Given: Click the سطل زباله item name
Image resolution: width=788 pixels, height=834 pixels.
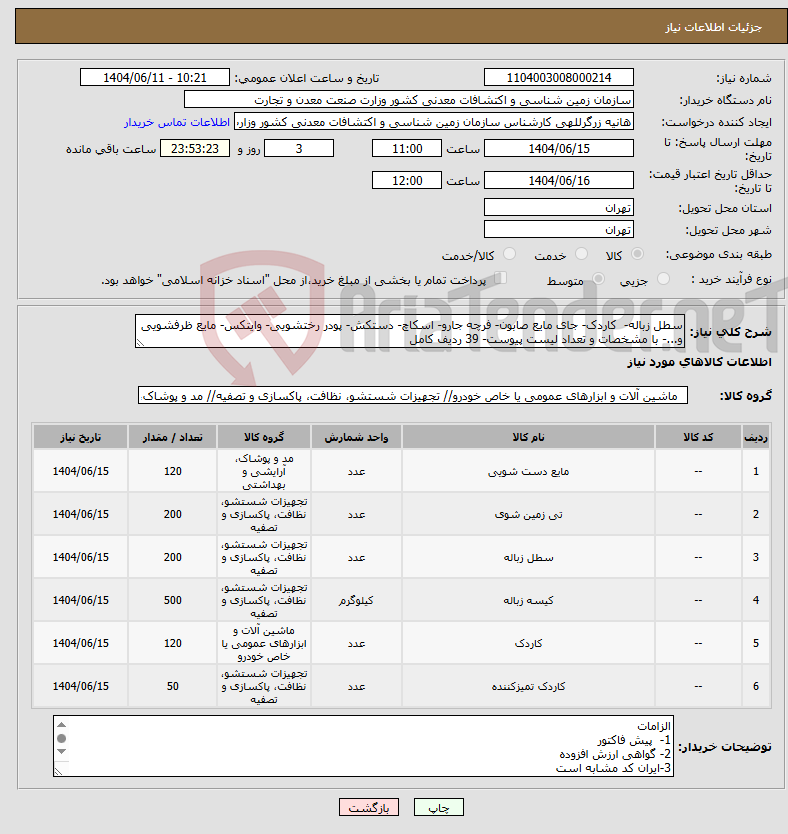Looking at the screenshot, I should [529, 557].
